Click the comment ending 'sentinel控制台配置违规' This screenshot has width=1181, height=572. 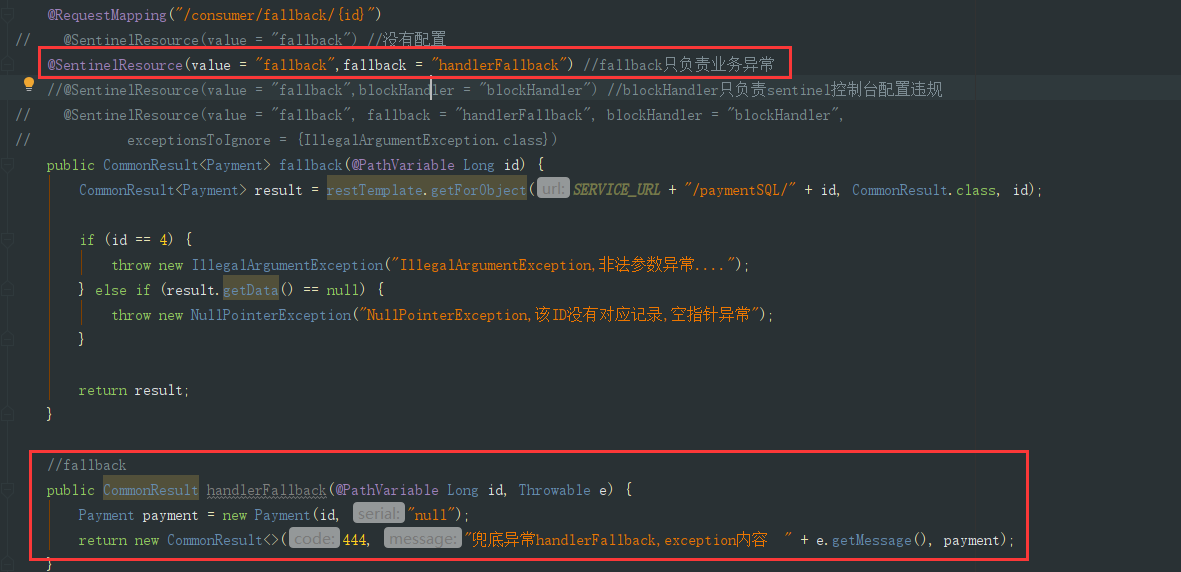pyautogui.click(x=774, y=90)
